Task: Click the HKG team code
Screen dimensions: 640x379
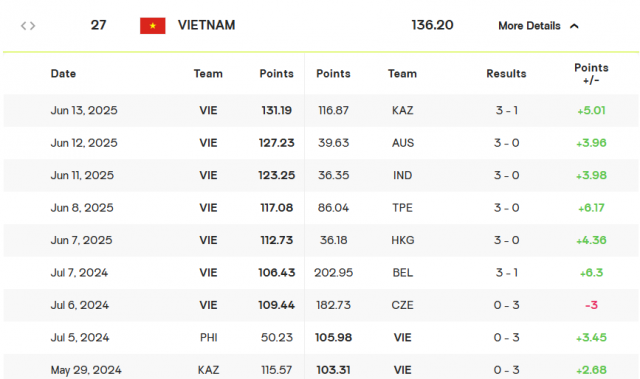Action: tap(403, 240)
